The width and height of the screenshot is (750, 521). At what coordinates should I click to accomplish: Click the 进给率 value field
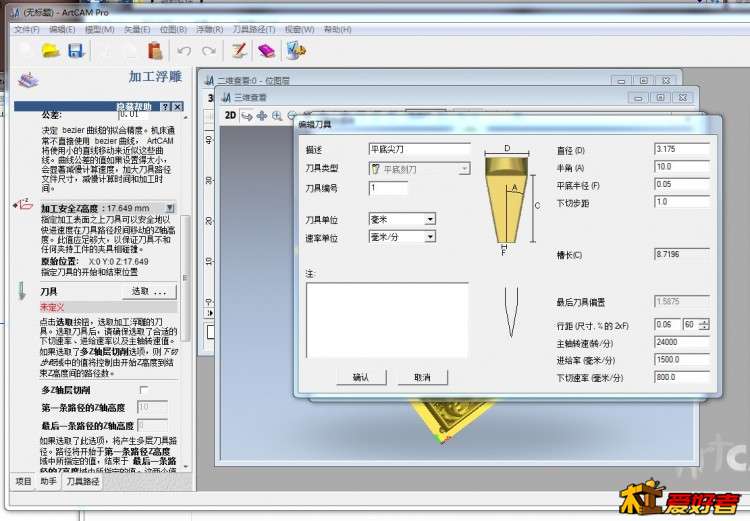coord(682,359)
